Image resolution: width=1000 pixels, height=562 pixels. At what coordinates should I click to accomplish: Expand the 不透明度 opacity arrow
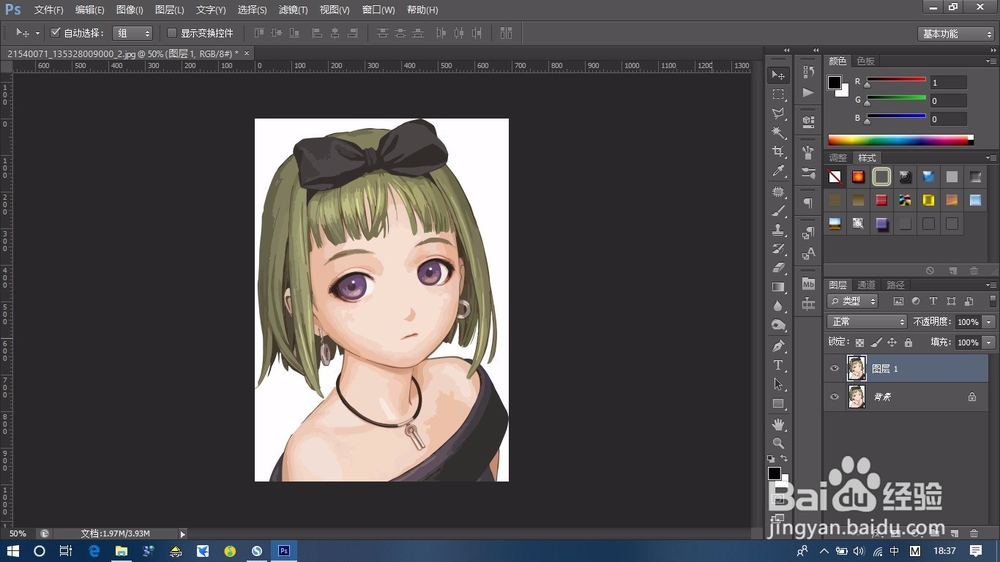coord(989,322)
